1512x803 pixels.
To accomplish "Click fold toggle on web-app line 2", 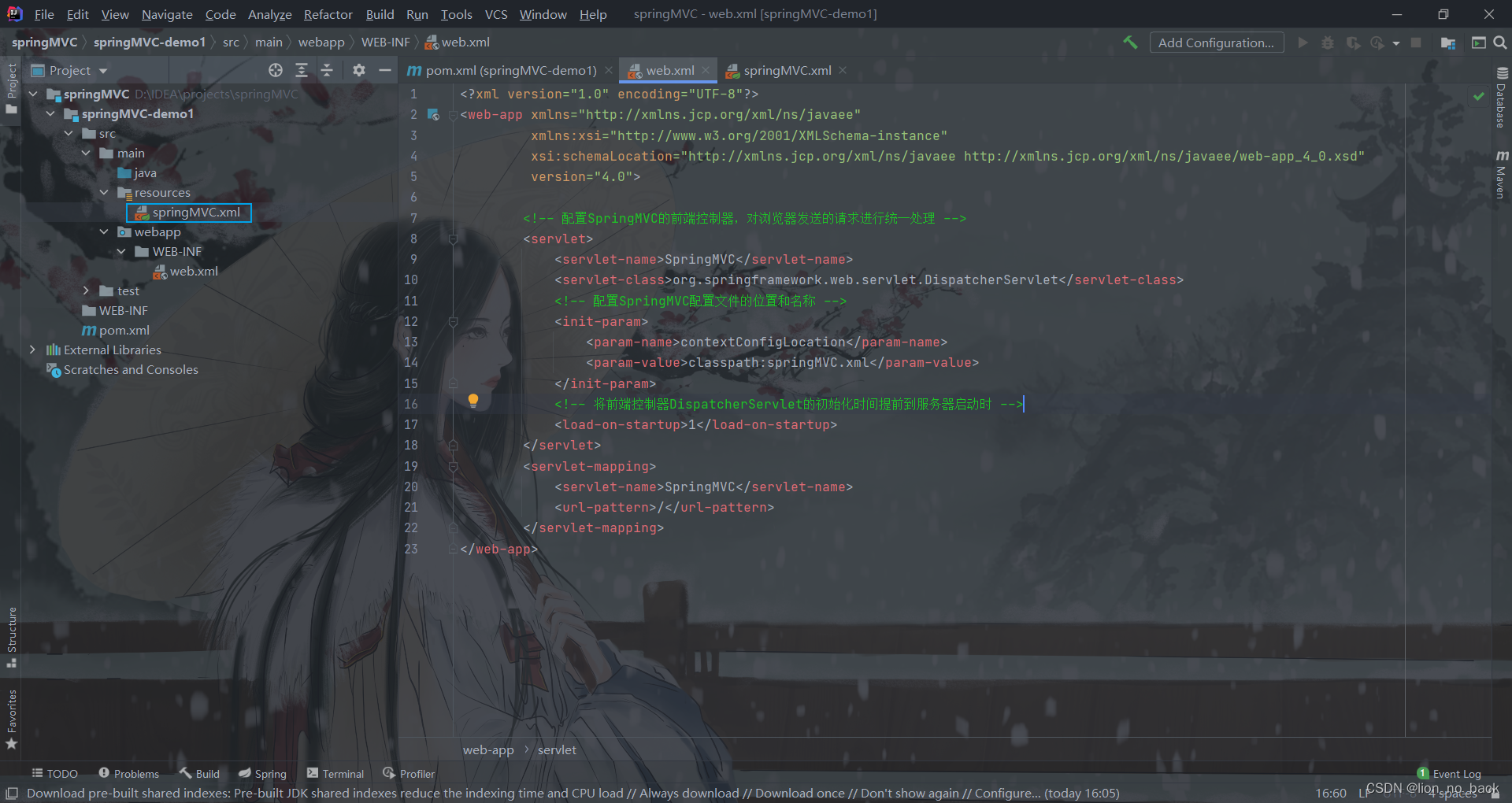I will [453, 115].
